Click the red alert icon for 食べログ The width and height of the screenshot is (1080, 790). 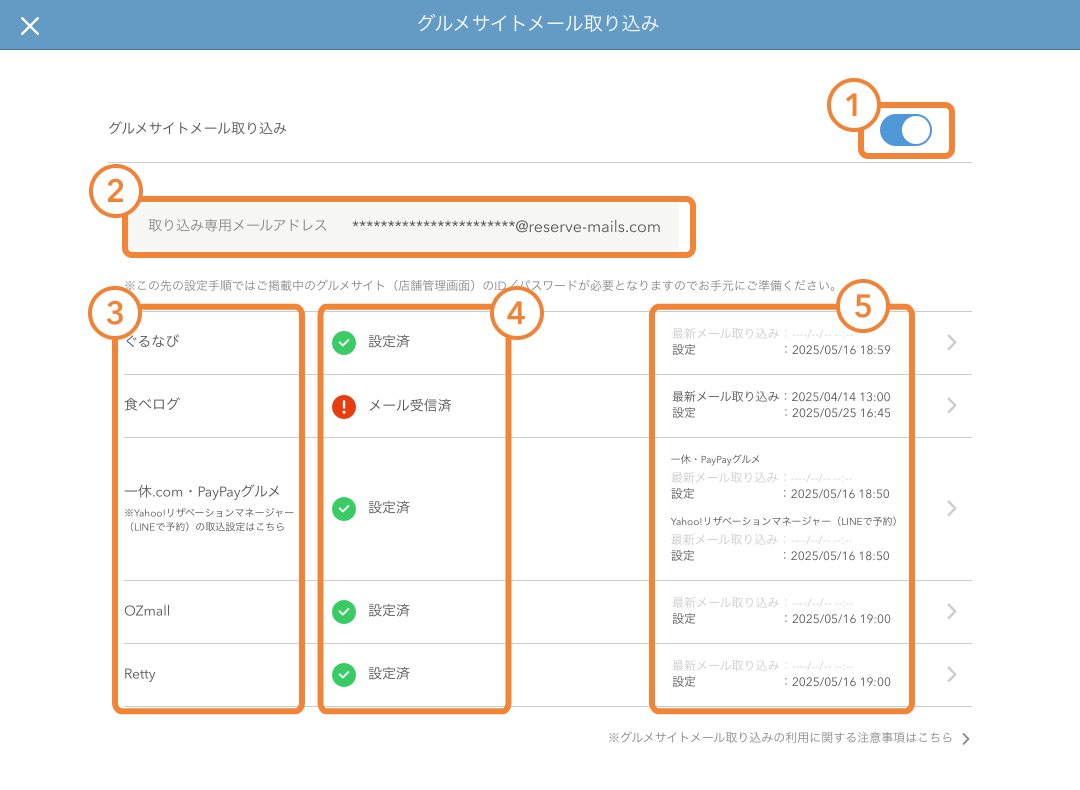click(x=344, y=406)
